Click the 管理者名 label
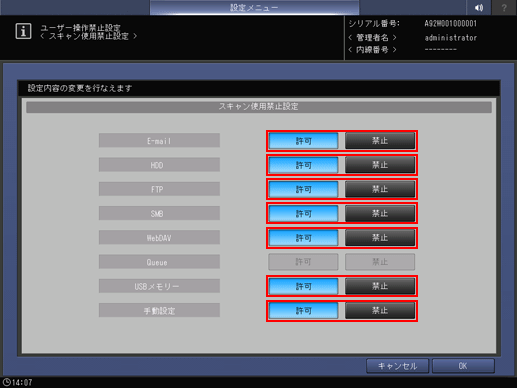The width and height of the screenshot is (517, 388). [372, 38]
